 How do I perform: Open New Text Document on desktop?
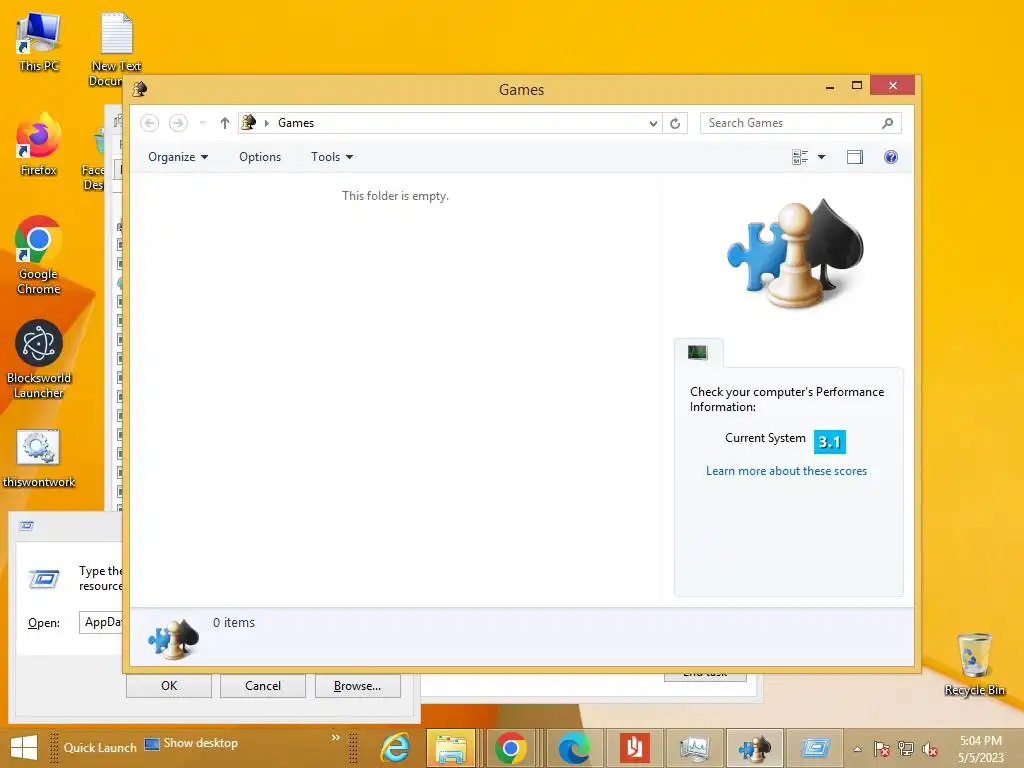point(116,49)
